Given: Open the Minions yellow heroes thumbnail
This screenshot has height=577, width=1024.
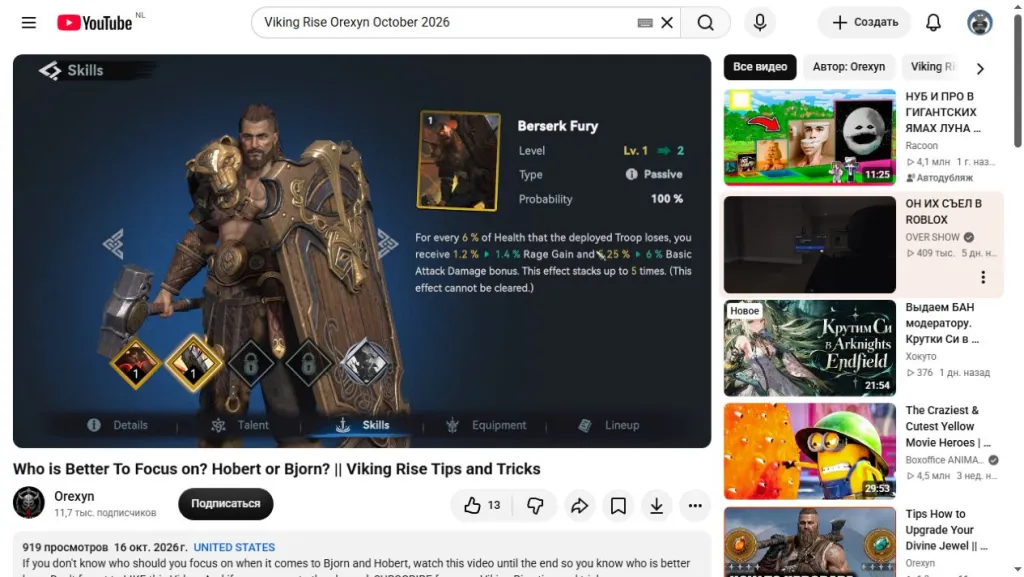Looking at the screenshot, I should 809,452.
